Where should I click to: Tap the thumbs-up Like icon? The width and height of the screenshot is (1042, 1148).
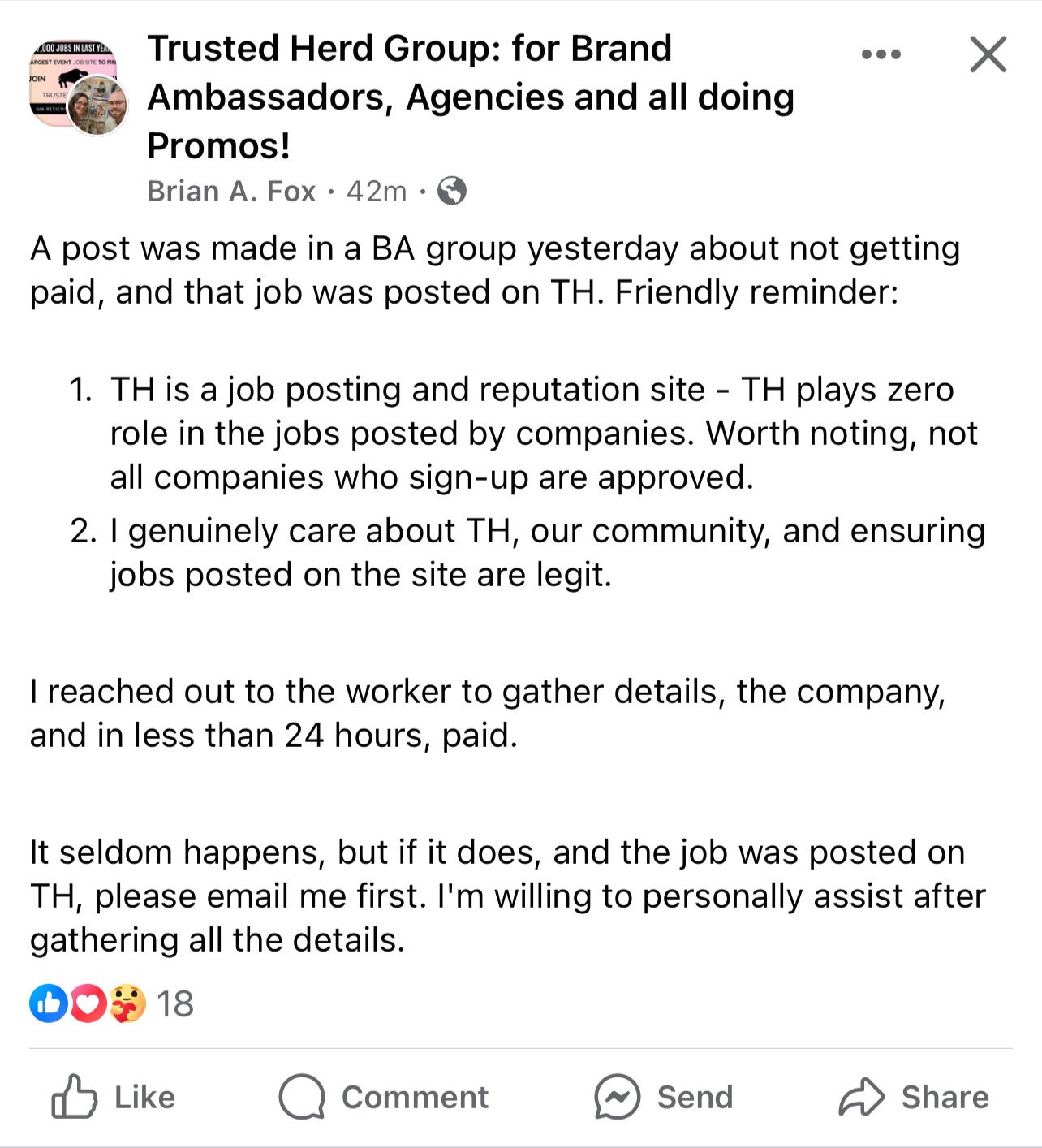(74, 1097)
